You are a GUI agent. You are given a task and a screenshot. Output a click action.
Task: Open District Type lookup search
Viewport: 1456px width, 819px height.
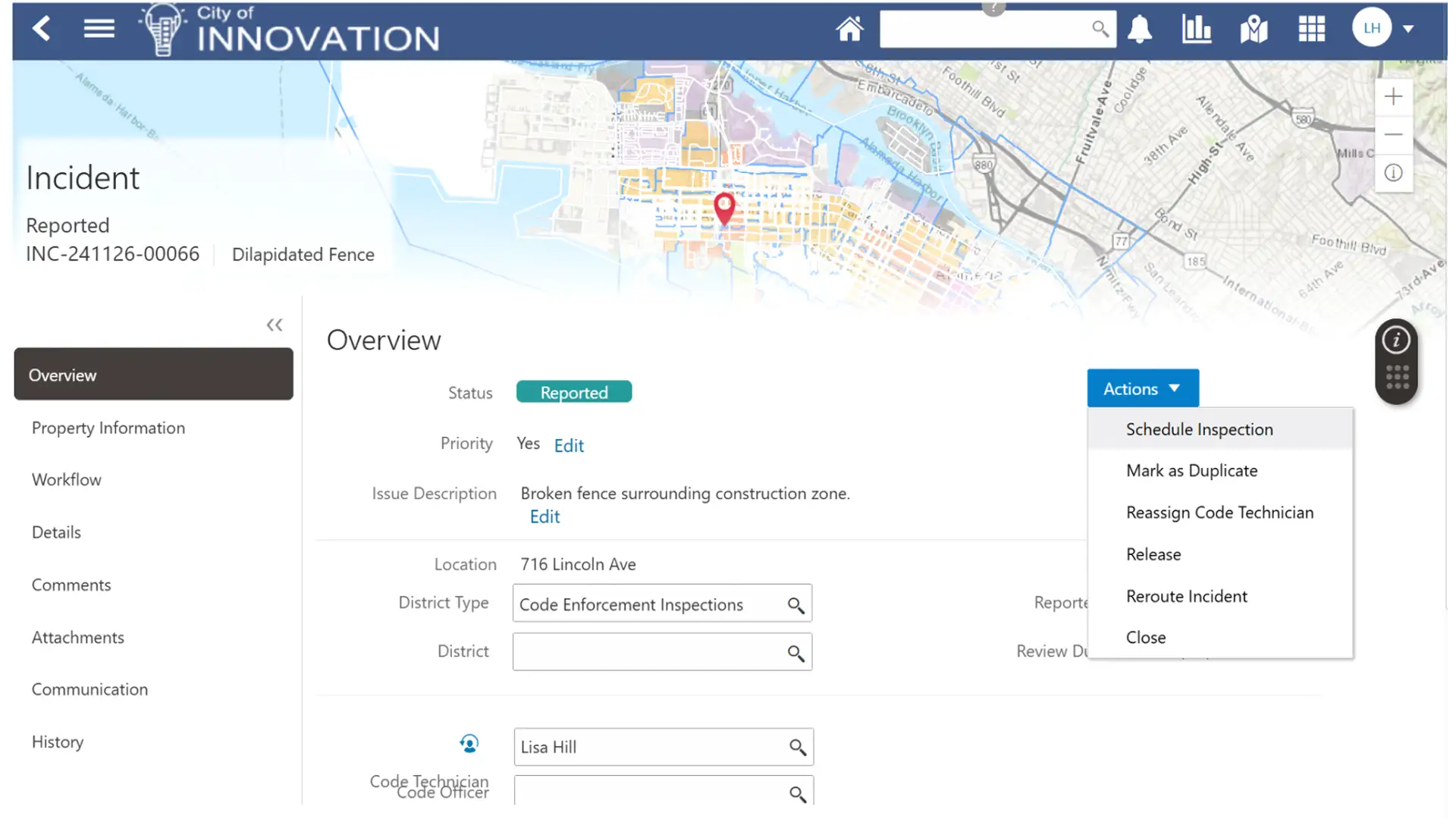(795, 605)
